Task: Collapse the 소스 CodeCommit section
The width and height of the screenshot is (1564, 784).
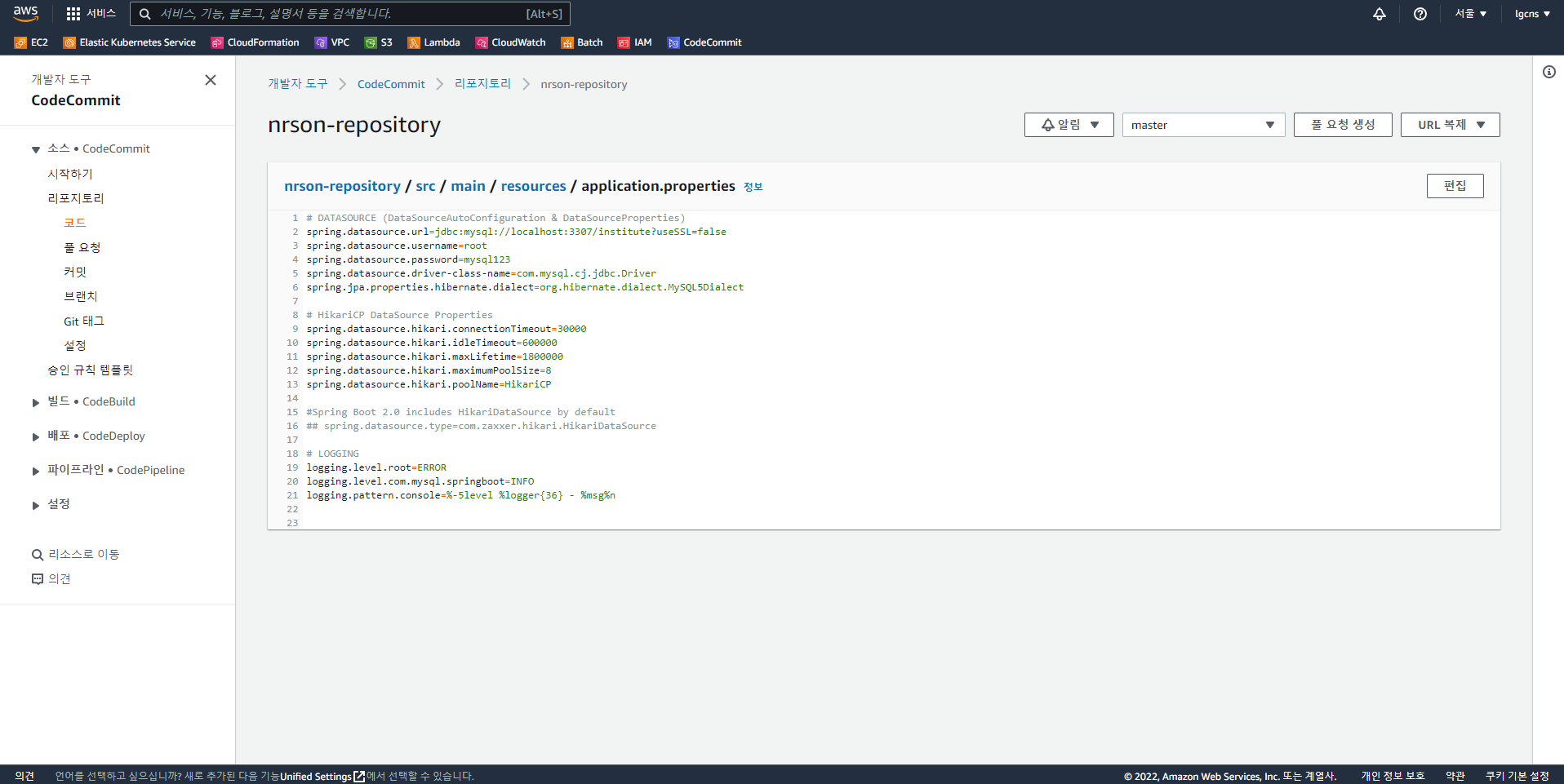Action: (36, 149)
